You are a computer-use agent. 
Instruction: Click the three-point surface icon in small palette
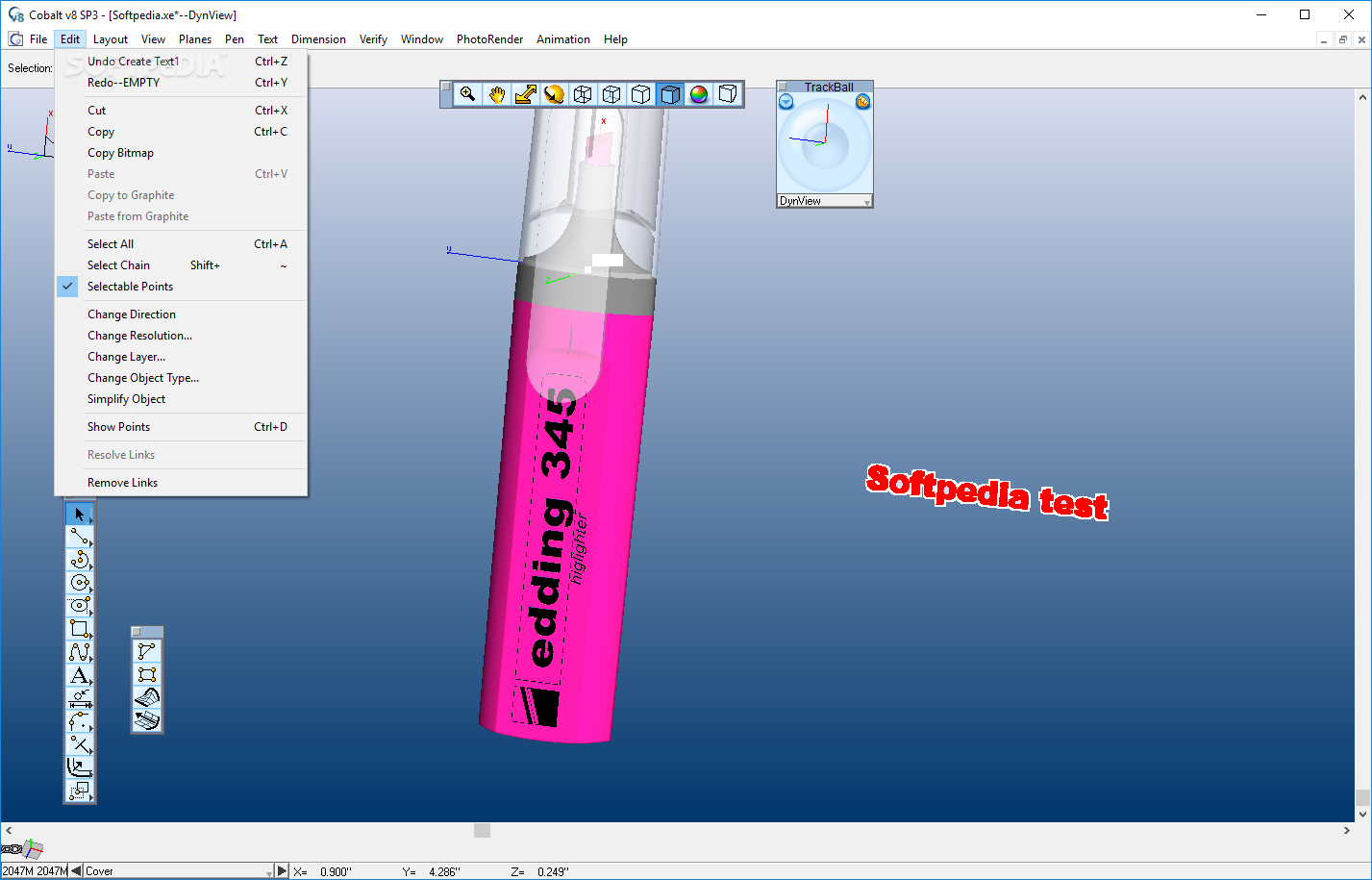pyautogui.click(x=147, y=651)
